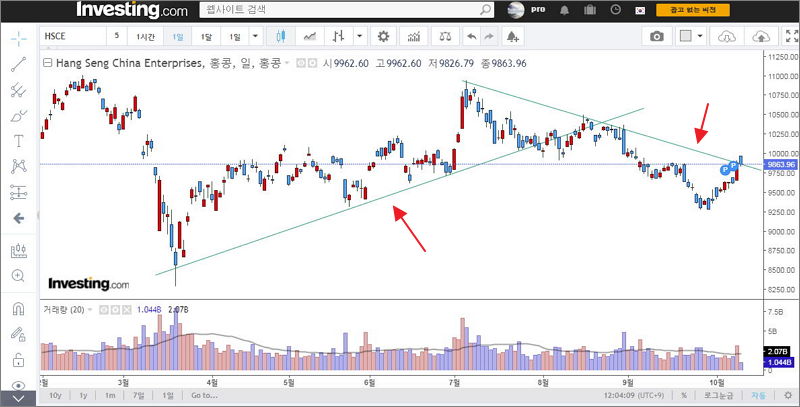Select candlestick chart style
The width and height of the screenshot is (800, 407).
coord(280,36)
